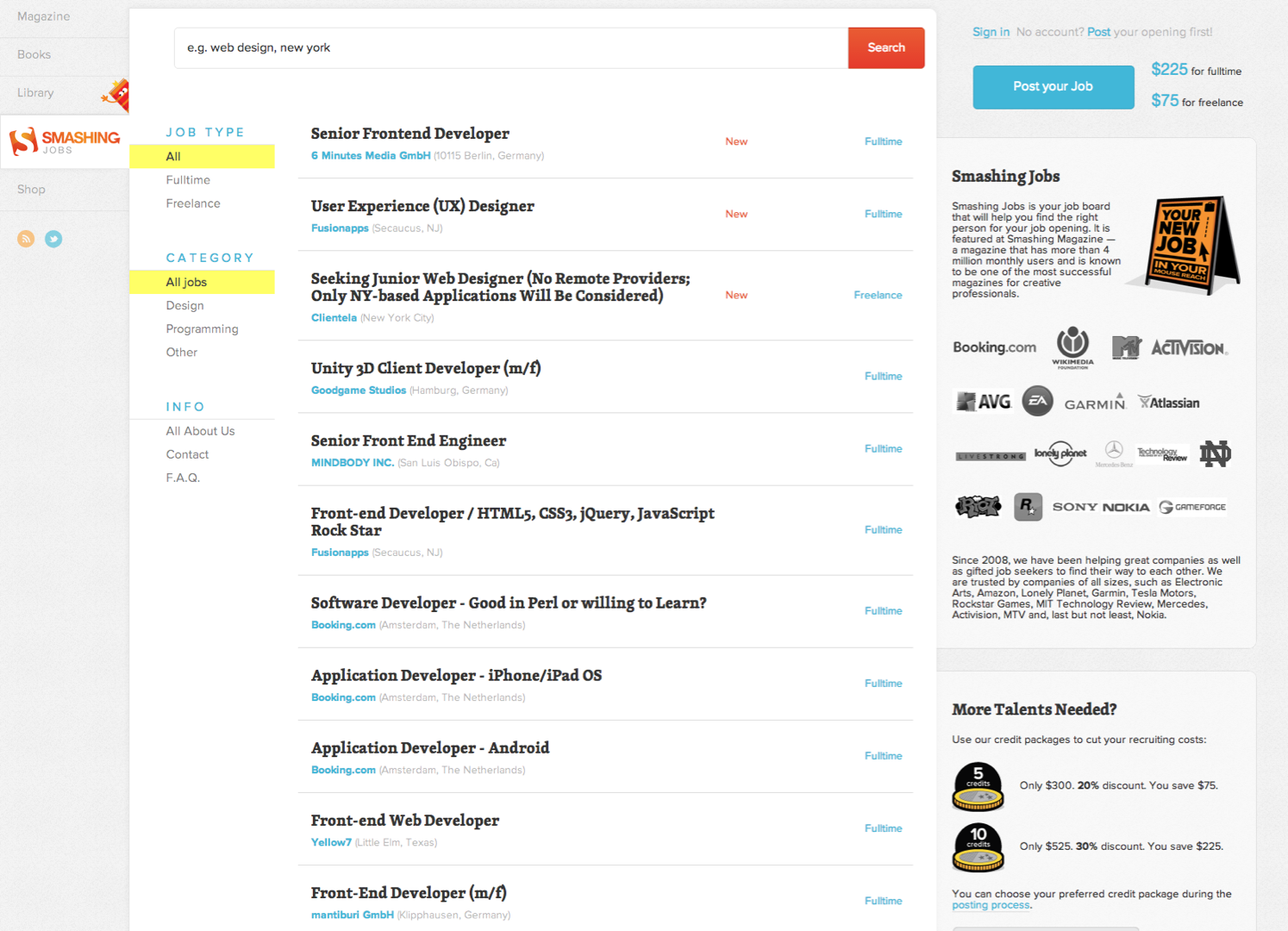Open the Application Developer Android listing

click(x=430, y=747)
